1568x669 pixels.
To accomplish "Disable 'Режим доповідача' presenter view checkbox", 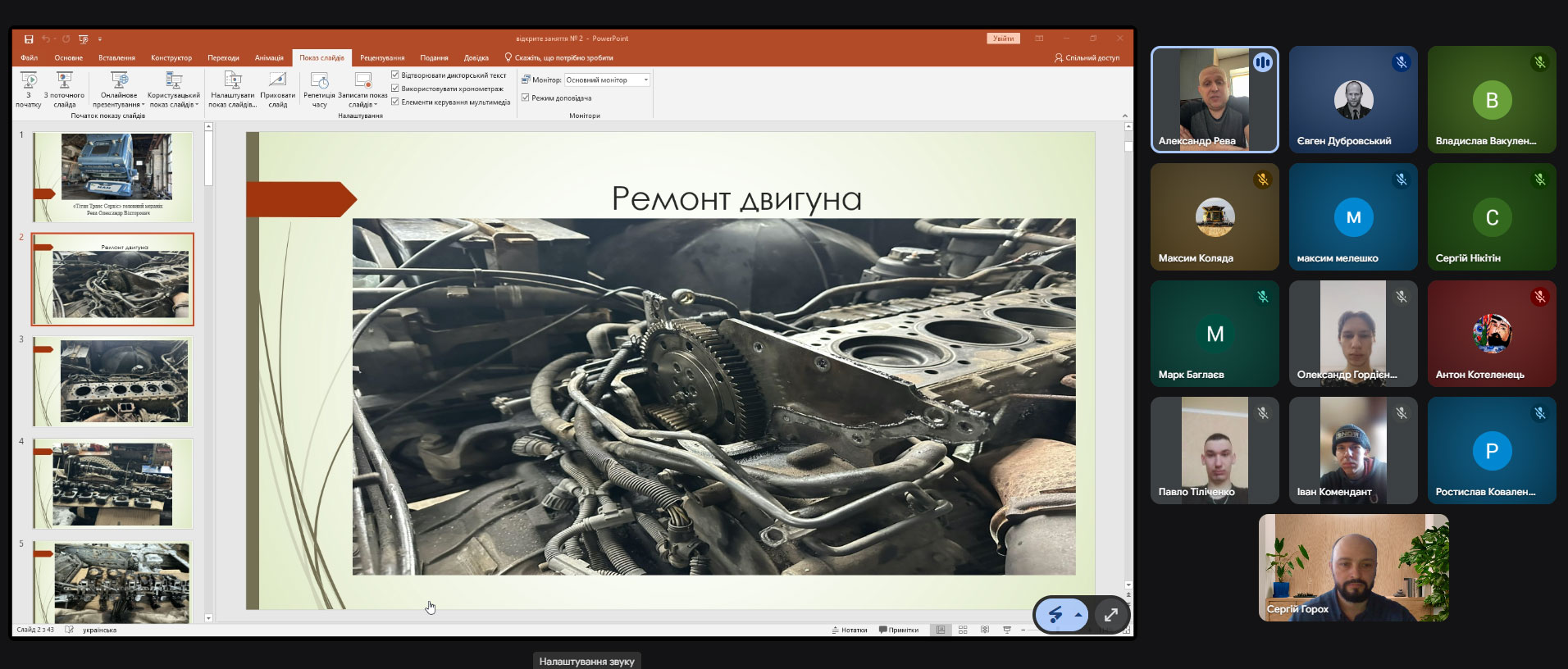I will 526,98.
